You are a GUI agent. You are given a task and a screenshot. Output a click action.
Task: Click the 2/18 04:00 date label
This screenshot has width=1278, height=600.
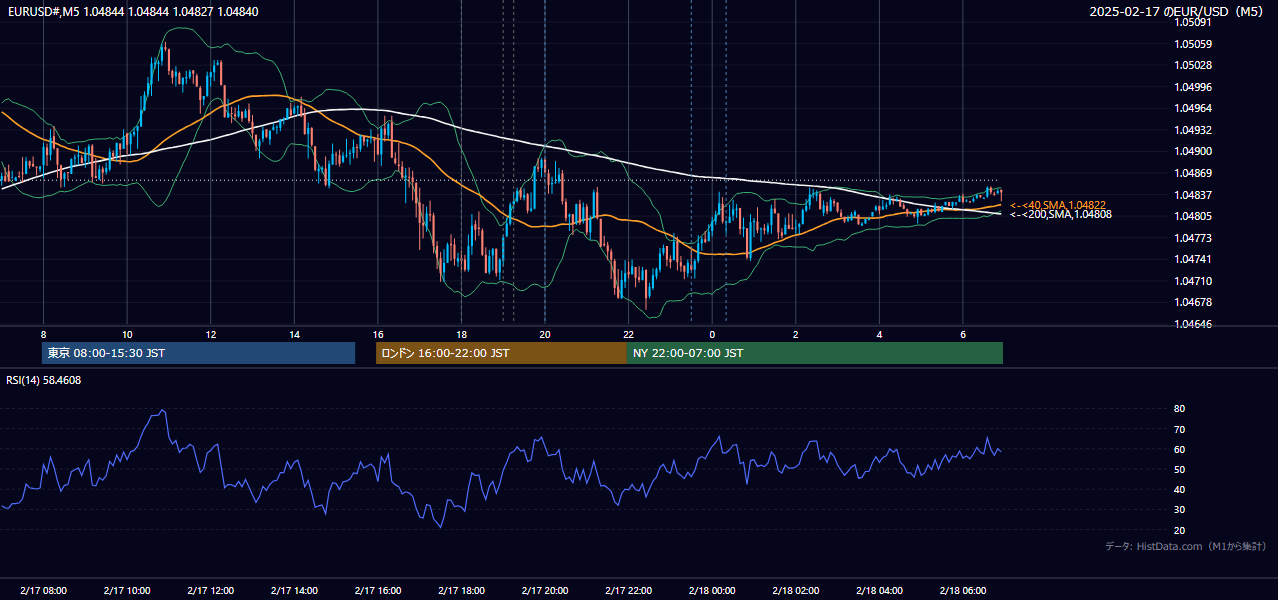click(880, 591)
